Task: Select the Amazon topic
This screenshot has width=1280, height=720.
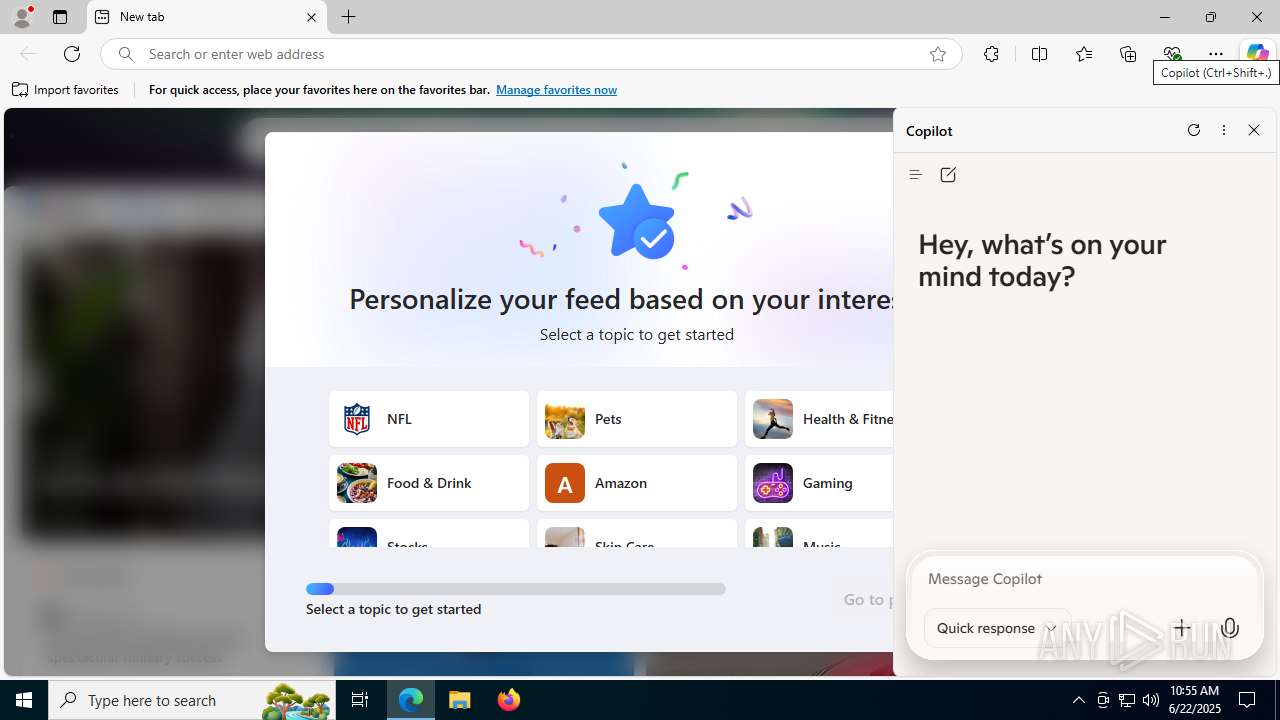Action: (x=637, y=483)
